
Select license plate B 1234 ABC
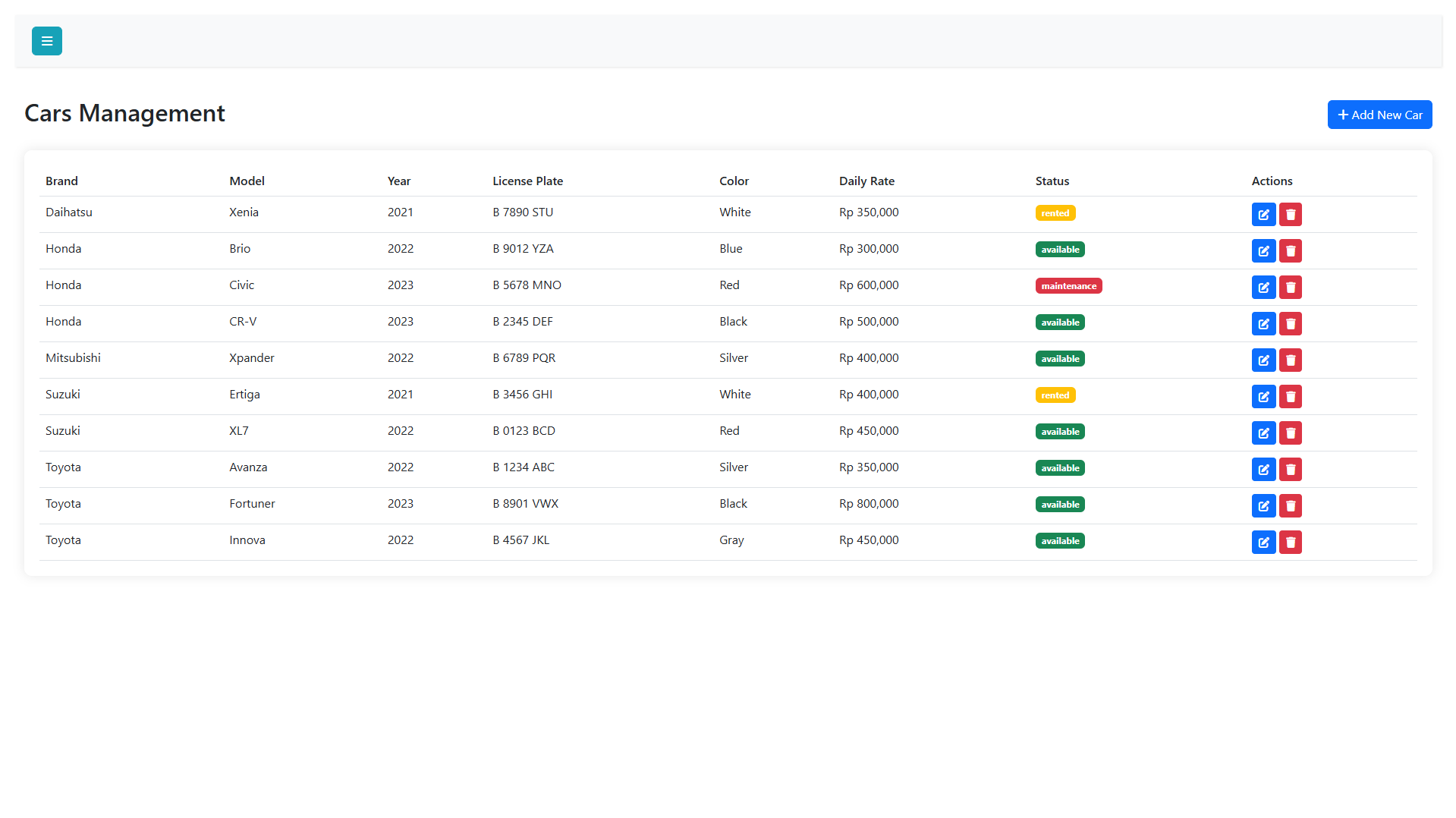pyautogui.click(x=524, y=467)
